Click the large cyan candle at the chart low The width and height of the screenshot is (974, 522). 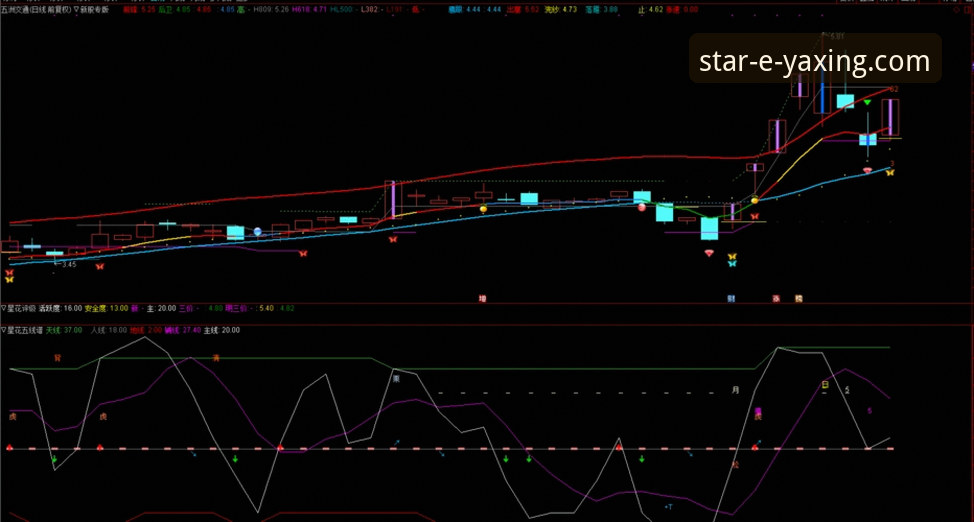[709, 229]
